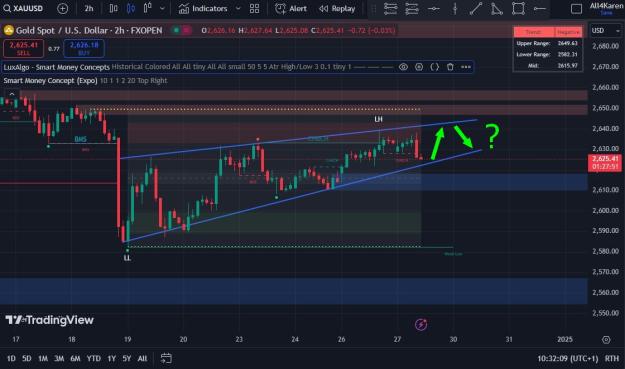Open LuxAlgo indicator more options
The image size is (625, 369).
pyautogui.click(x=466, y=67)
